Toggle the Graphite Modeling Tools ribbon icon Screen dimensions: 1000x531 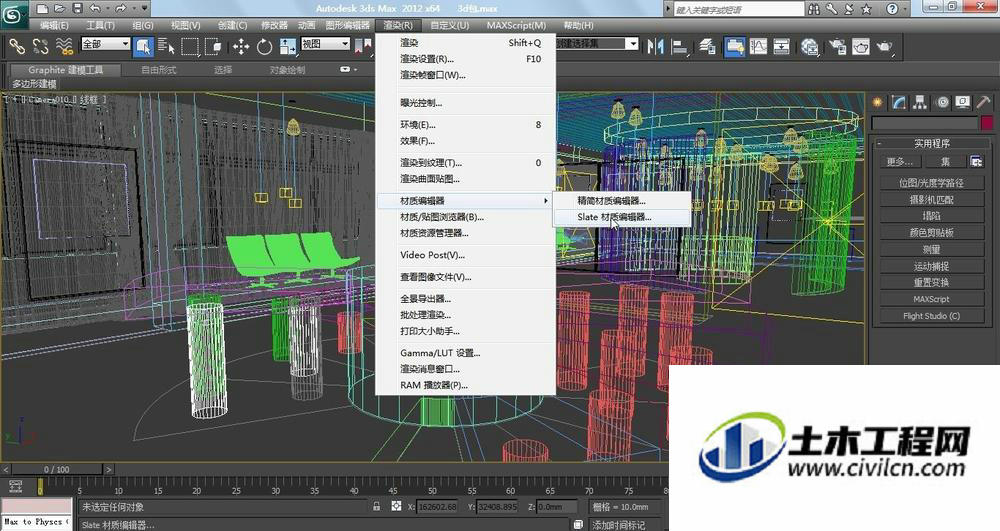tap(734, 46)
